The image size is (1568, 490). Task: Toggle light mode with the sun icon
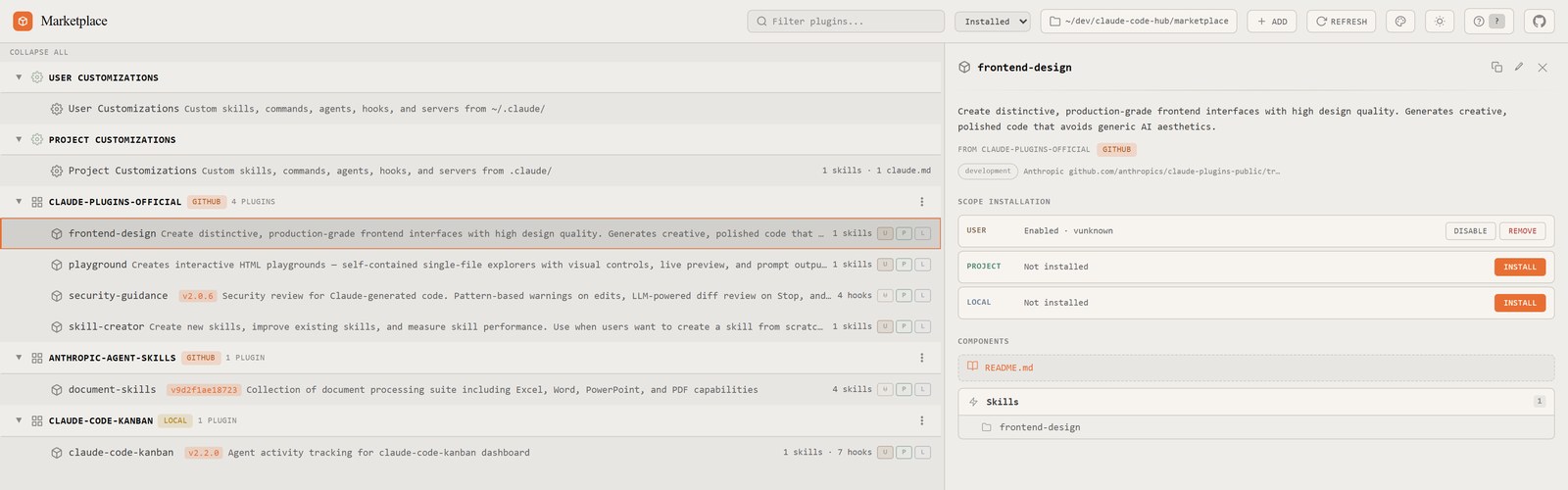[1440, 22]
